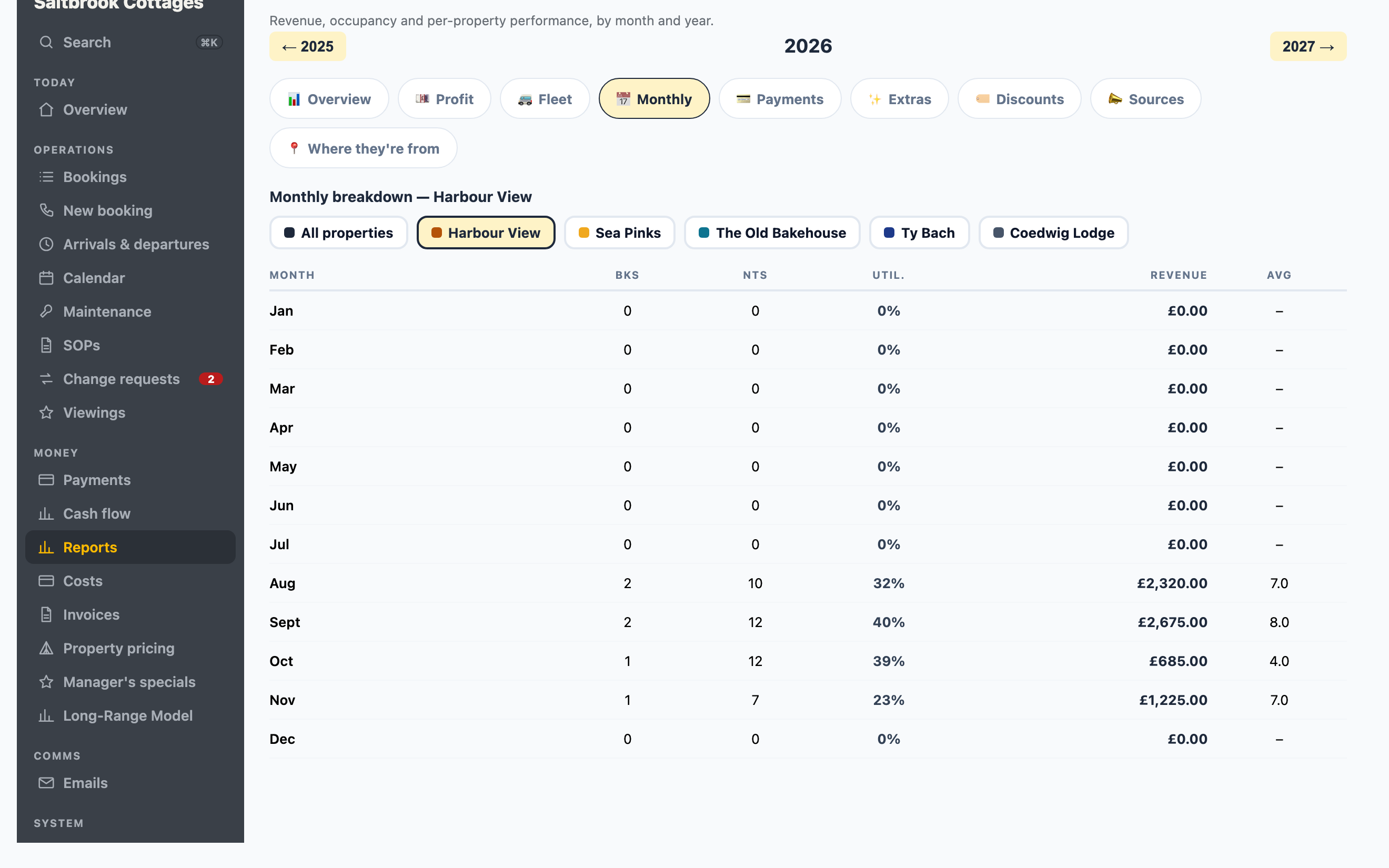Open the Overview report tab

[329, 99]
